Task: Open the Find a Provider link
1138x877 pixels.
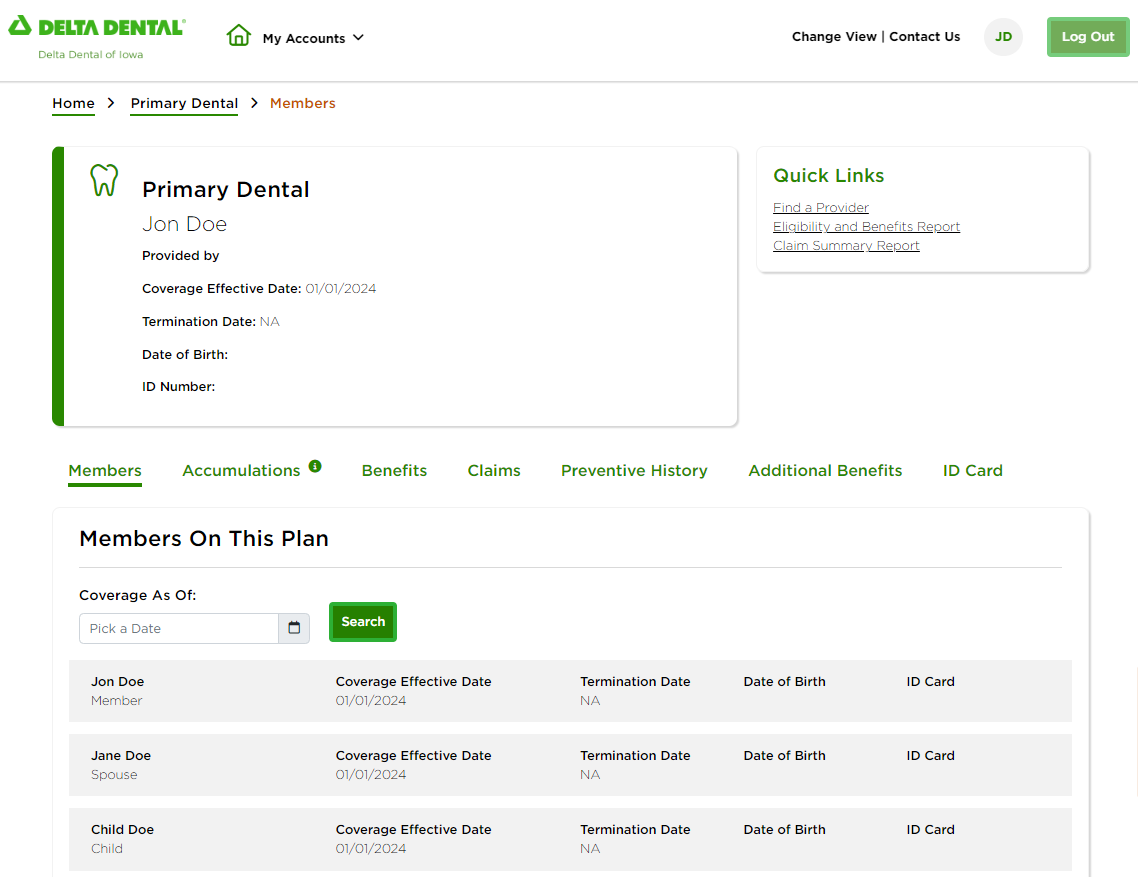Action: (x=820, y=208)
